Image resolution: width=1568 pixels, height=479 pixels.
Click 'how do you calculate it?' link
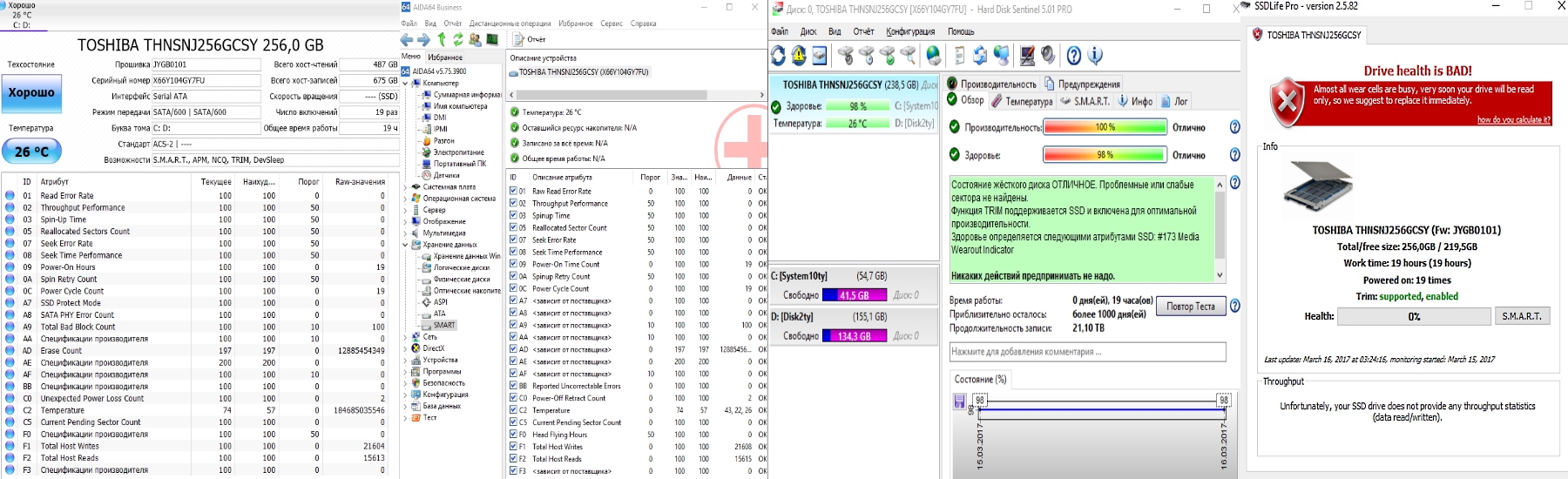1513,120
